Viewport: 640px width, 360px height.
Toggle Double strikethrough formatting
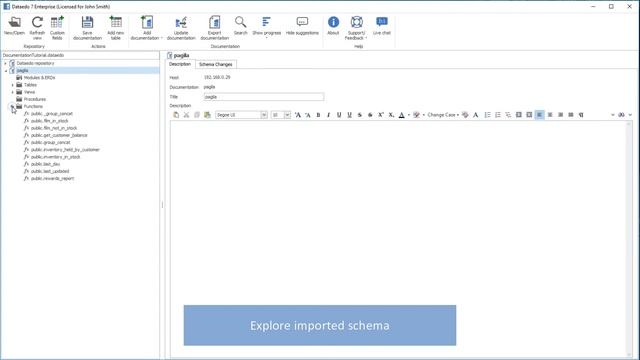coord(370,115)
